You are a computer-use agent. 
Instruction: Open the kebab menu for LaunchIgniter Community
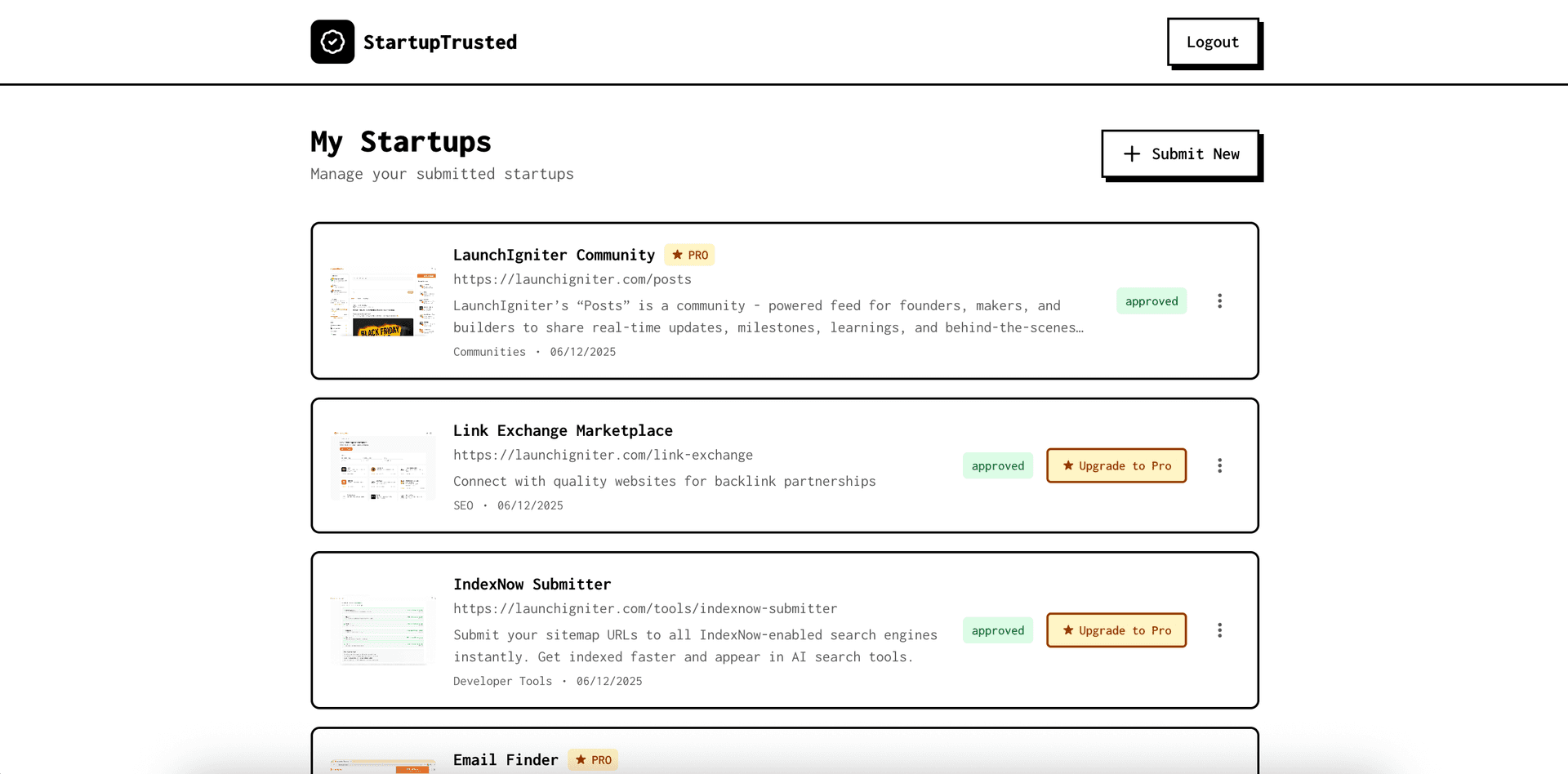pos(1219,300)
